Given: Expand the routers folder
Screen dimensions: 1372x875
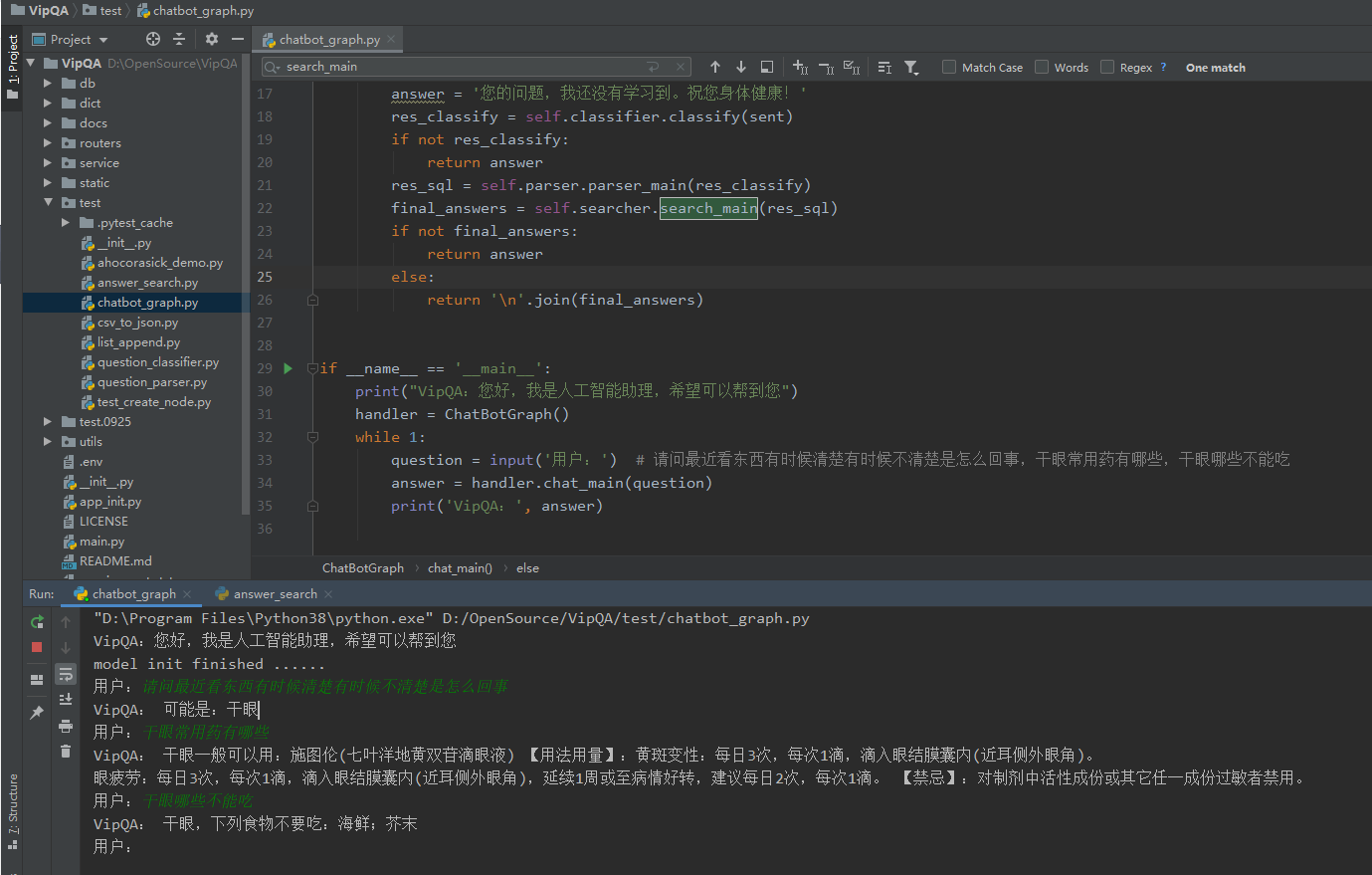Looking at the screenshot, I should tap(48, 143).
